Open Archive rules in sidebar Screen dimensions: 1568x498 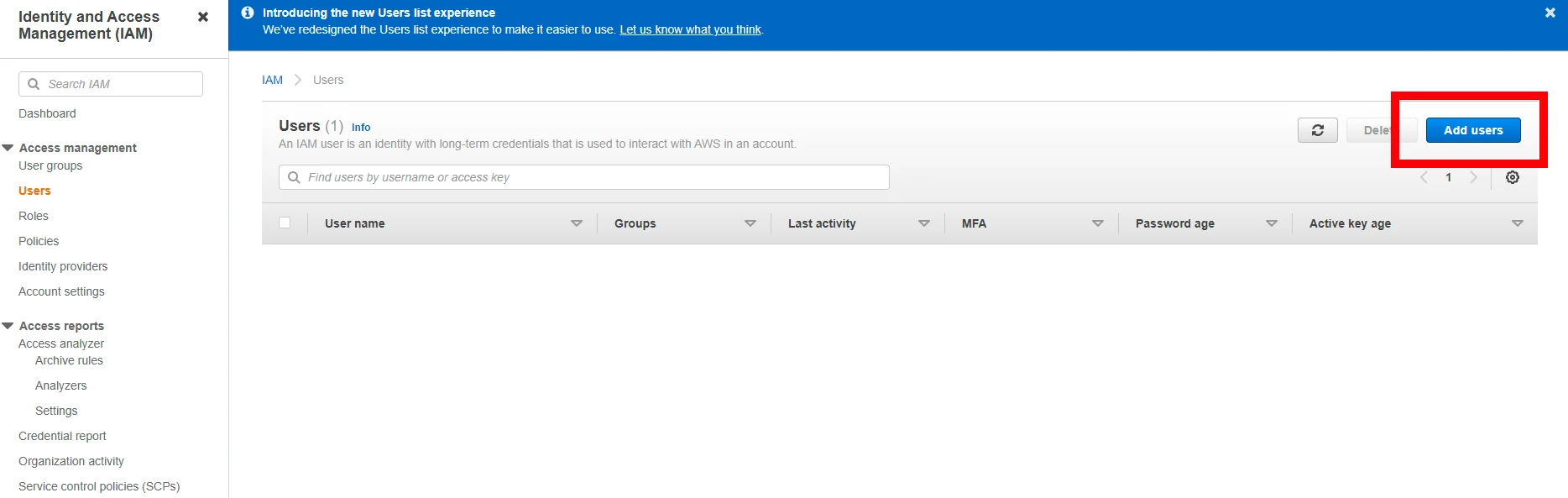[69, 360]
